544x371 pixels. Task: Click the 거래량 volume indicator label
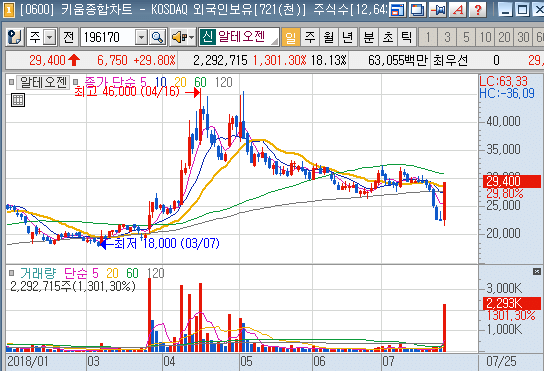(37, 273)
